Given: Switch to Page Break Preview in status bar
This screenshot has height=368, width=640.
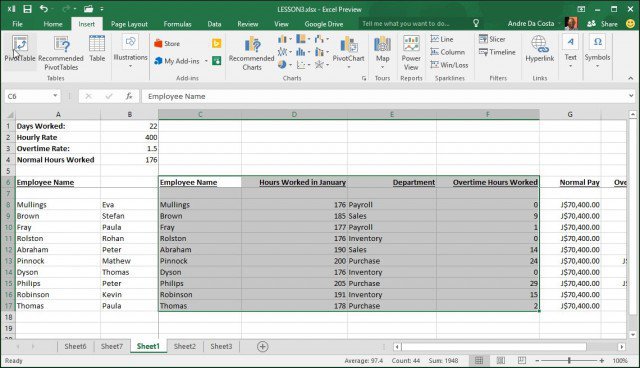Looking at the screenshot, I should pyautogui.click(x=522, y=361).
